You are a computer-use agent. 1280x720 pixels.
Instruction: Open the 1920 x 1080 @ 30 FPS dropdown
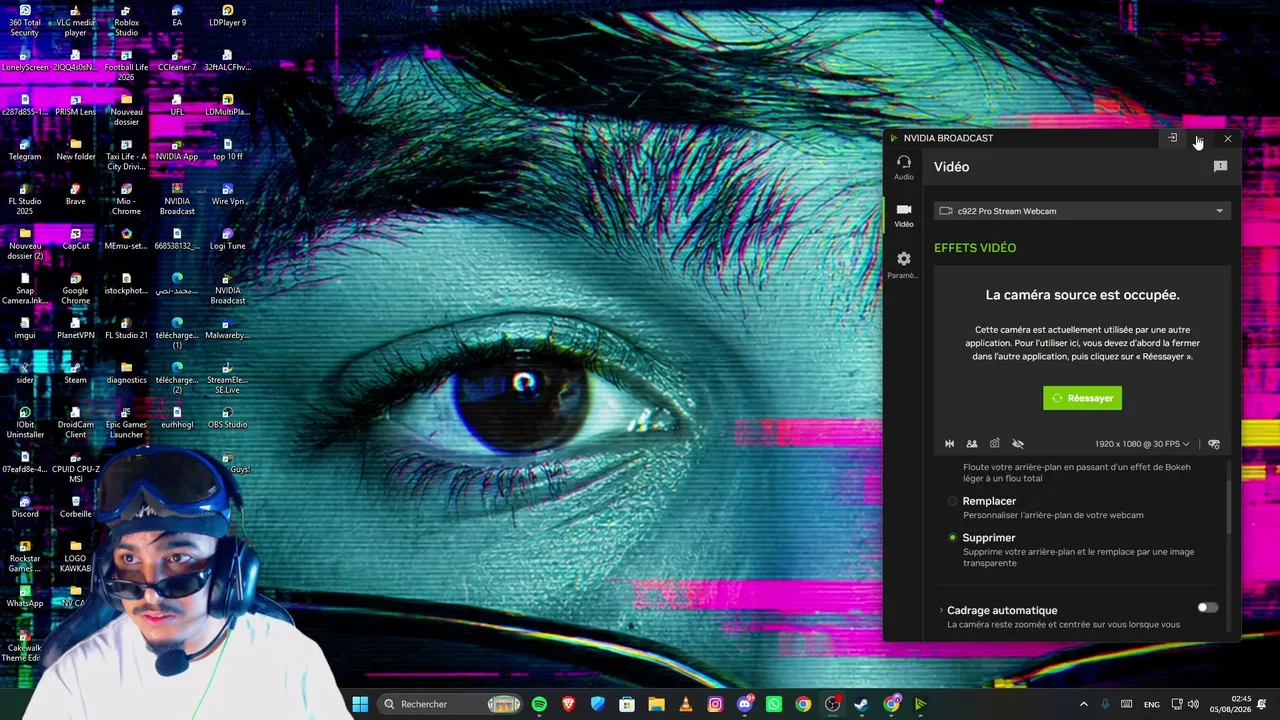pyautogui.click(x=1142, y=444)
